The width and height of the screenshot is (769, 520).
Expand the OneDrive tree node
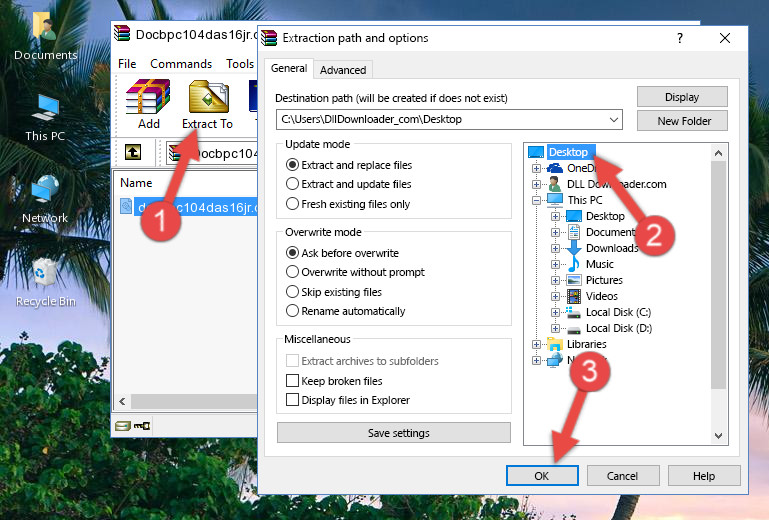pos(536,168)
